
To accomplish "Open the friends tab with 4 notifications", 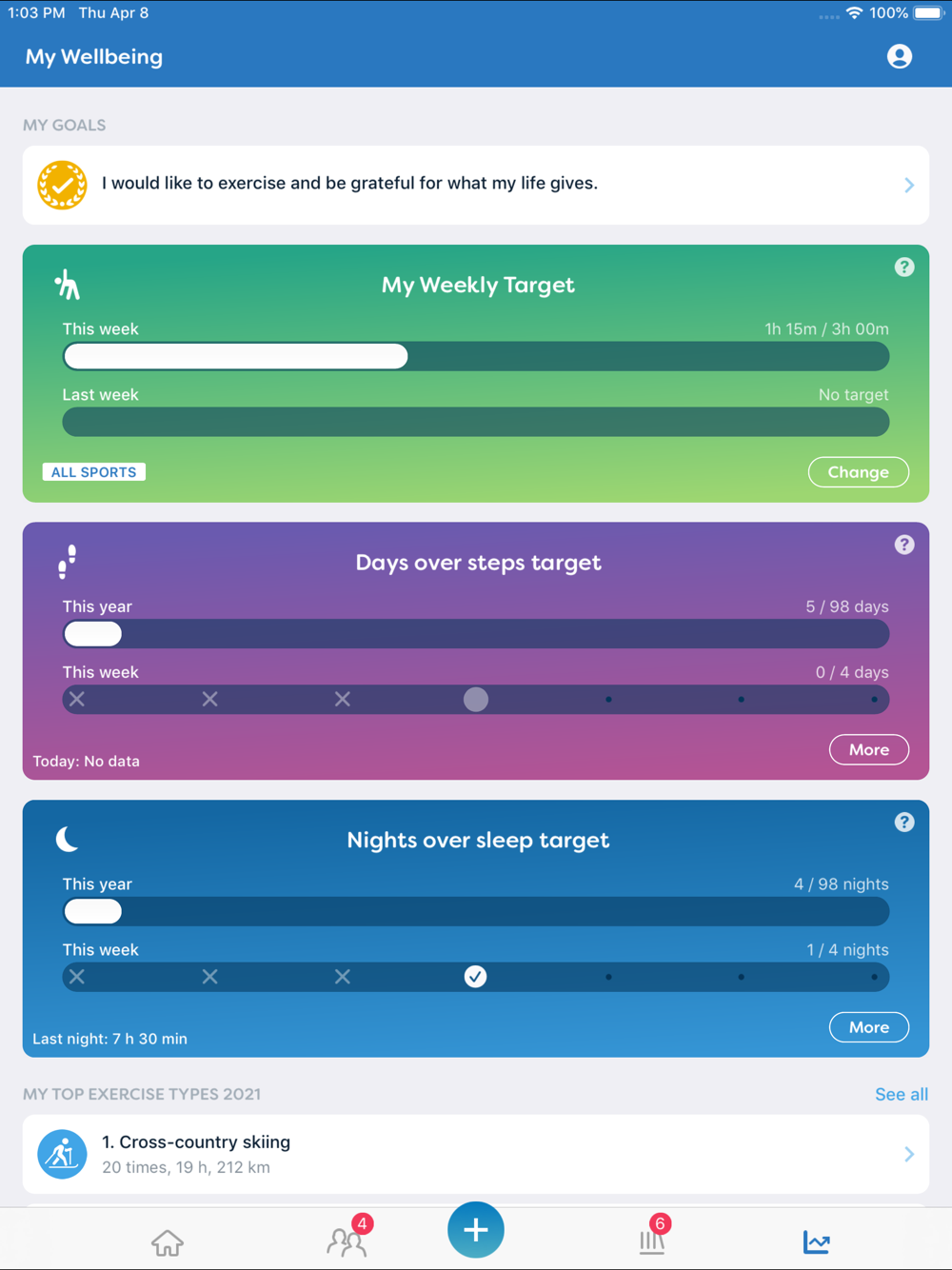I will [347, 1241].
